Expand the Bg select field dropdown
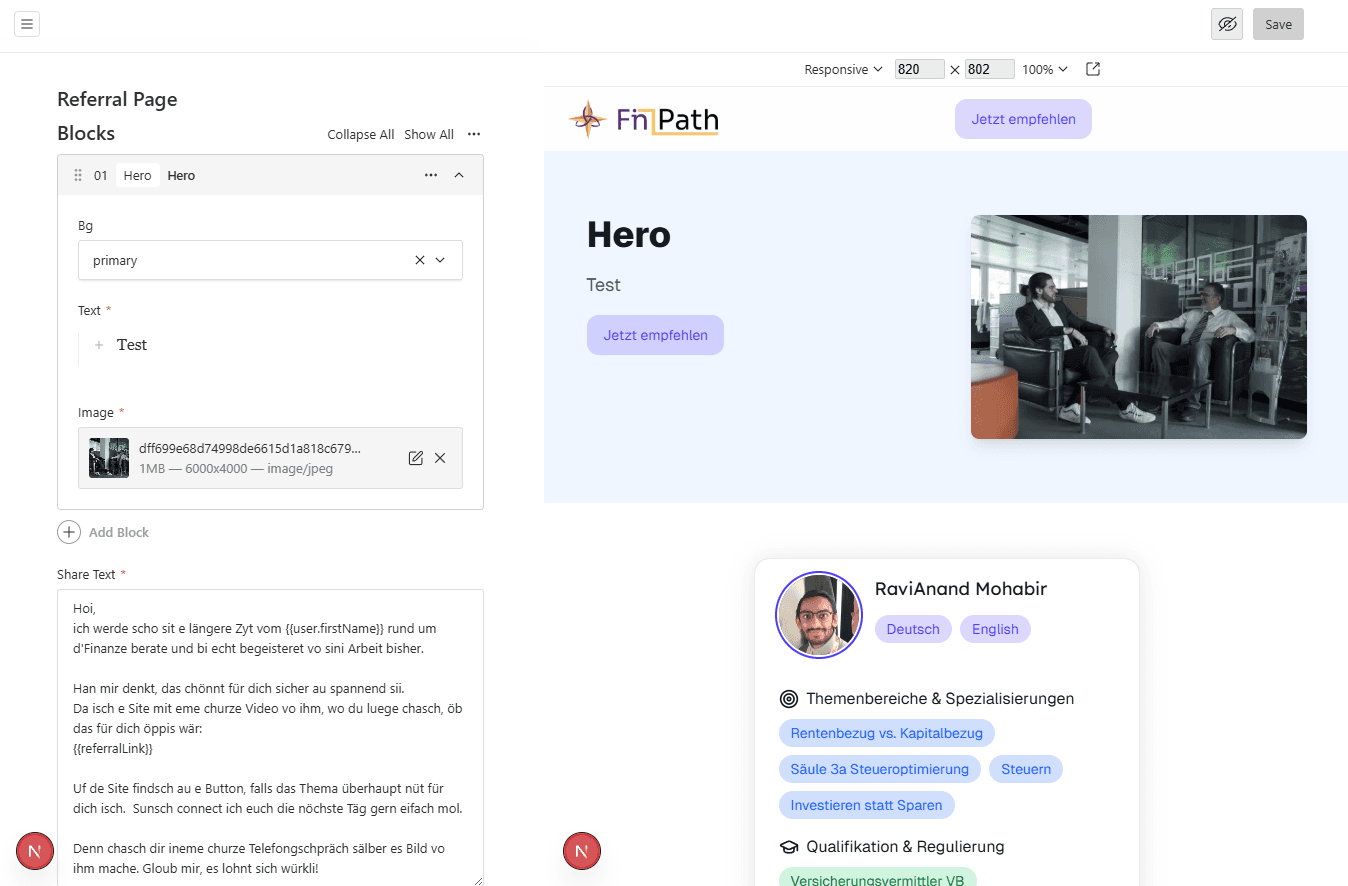Viewport: 1348px width, 886px height. click(x=440, y=260)
